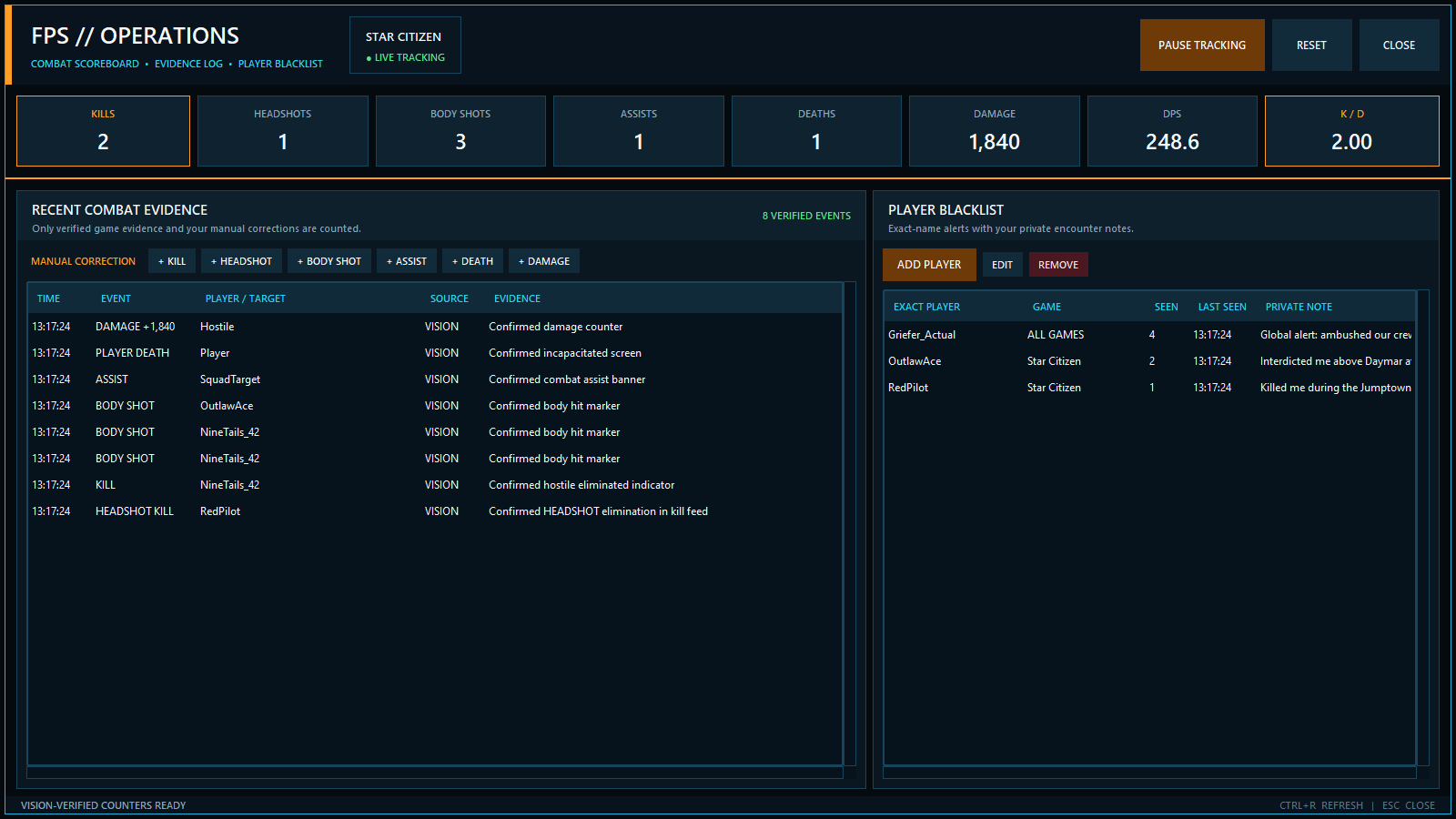Add a manual Damage correction

click(544, 261)
